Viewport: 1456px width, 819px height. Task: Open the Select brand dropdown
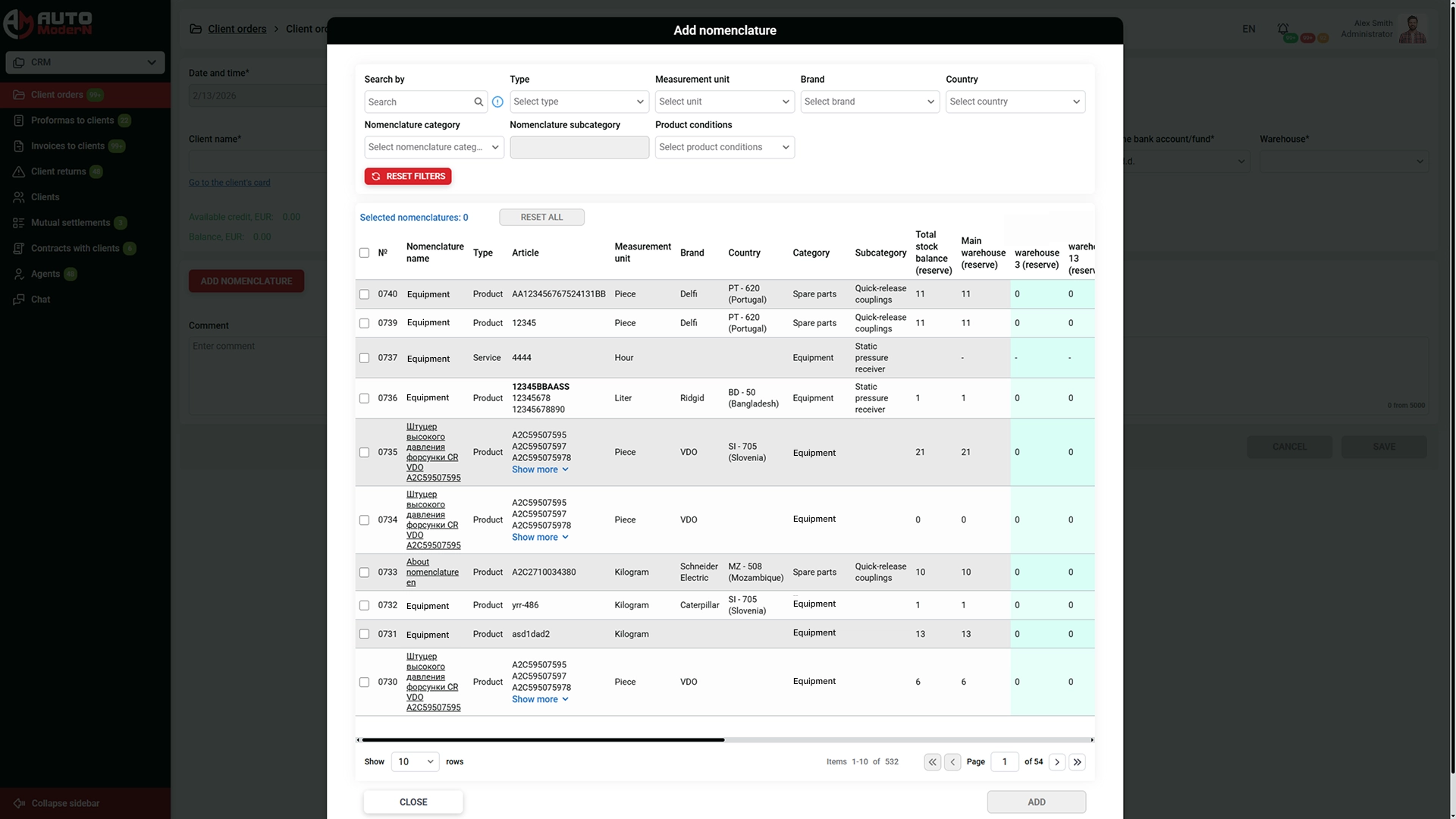(869, 101)
